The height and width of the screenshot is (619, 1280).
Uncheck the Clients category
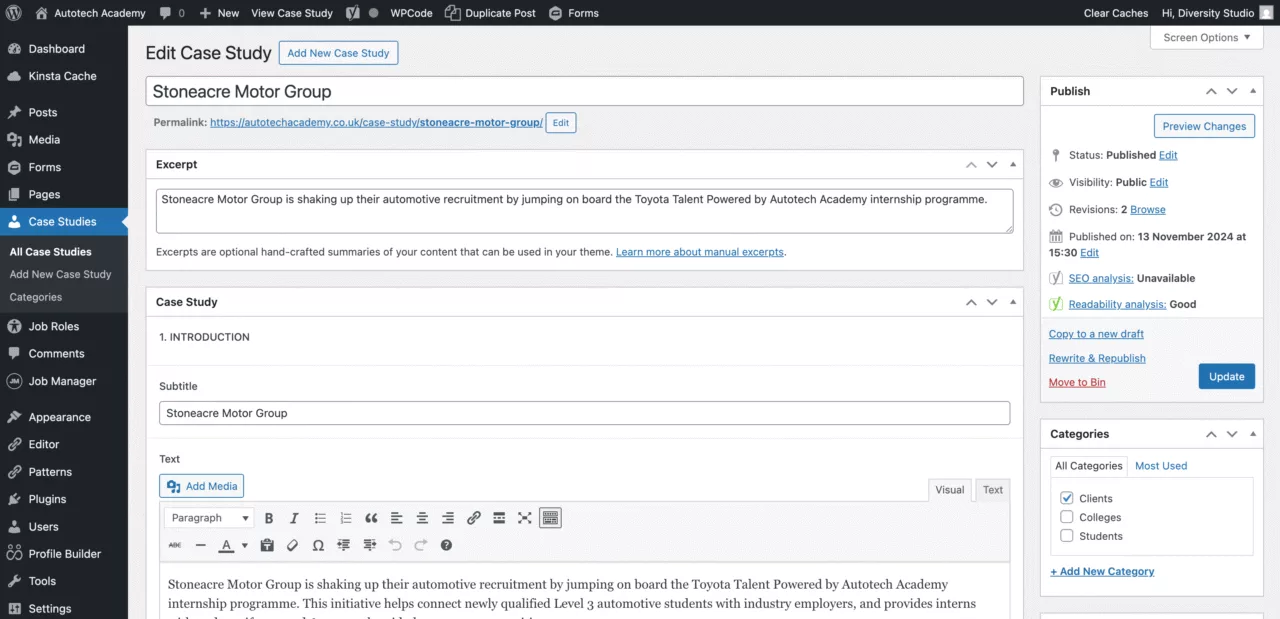(1067, 498)
